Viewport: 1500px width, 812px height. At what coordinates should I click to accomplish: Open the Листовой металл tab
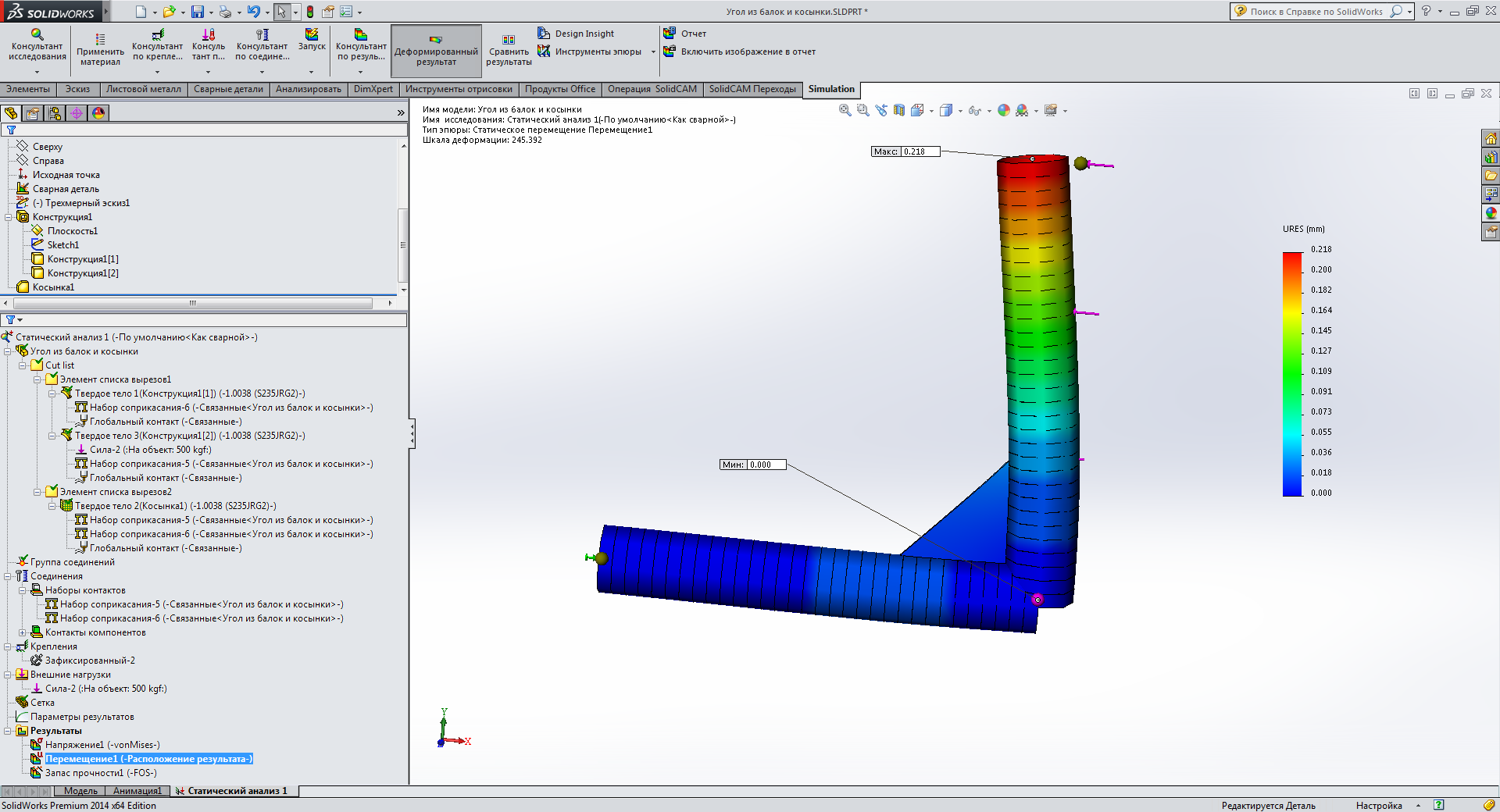[x=143, y=89]
